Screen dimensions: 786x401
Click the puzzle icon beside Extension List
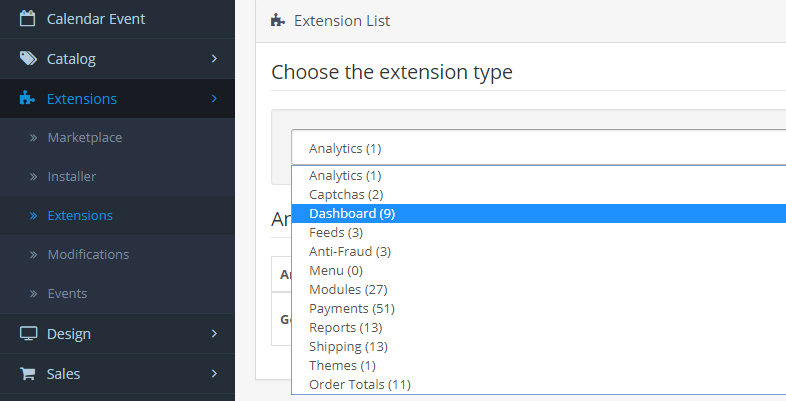(278, 20)
